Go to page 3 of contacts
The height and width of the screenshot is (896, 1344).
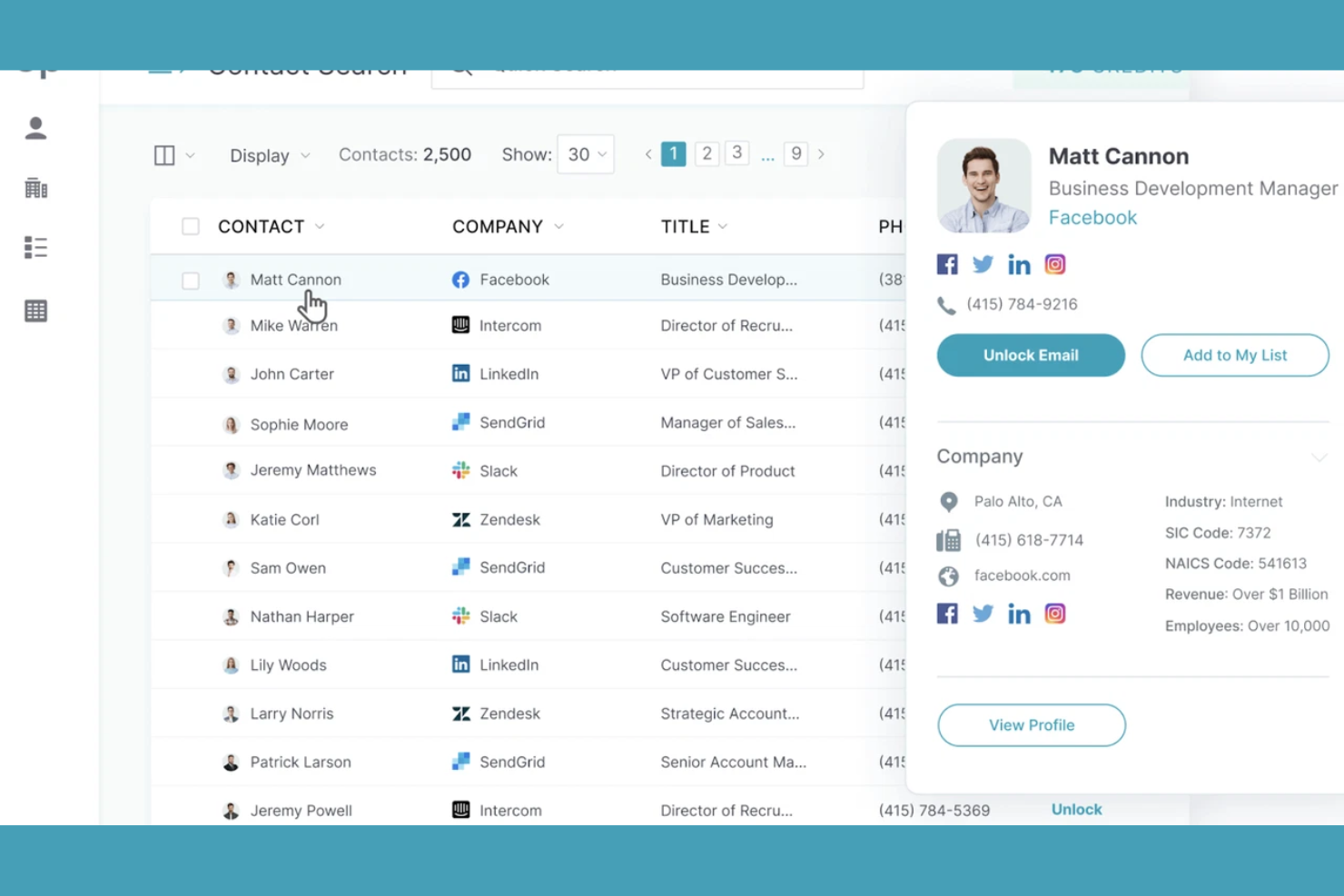[x=737, y=153]
